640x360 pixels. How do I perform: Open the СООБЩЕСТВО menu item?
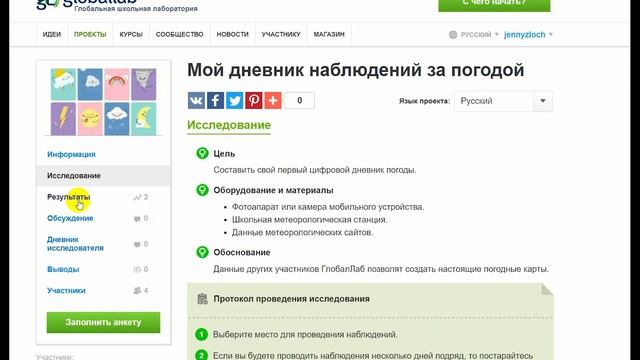coord(180,34)
